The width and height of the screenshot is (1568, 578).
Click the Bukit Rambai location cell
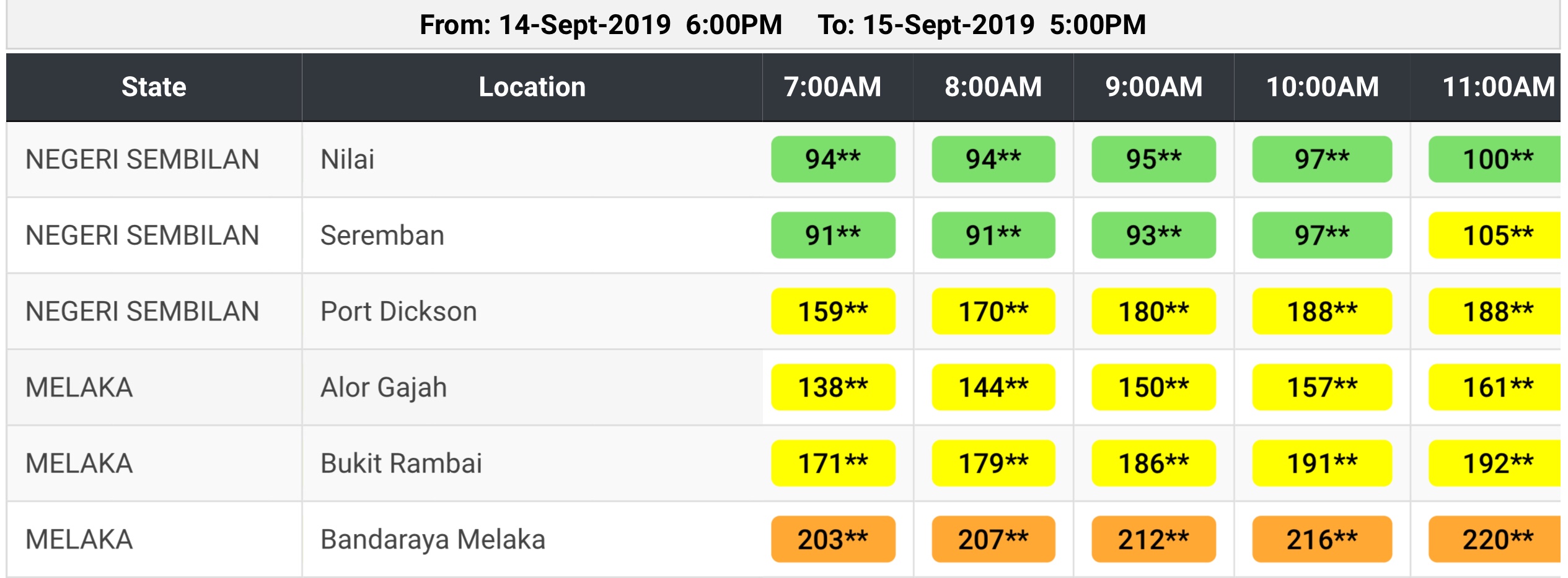(401, 463)
